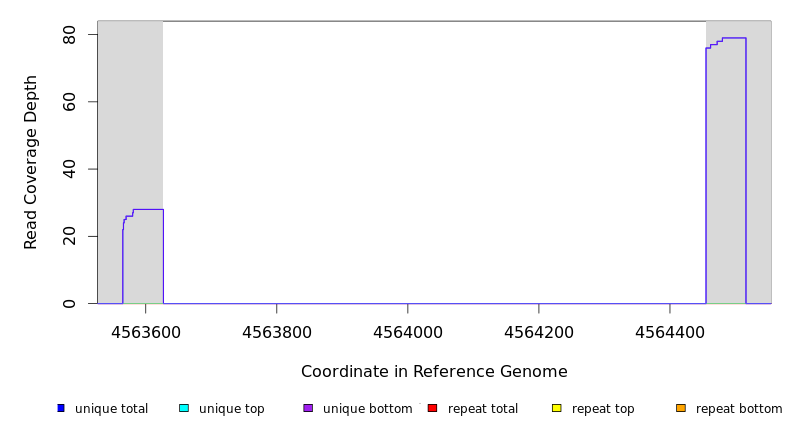
Task: Click the cyan 'unique top' legend swatch
Action: point(183,408)
